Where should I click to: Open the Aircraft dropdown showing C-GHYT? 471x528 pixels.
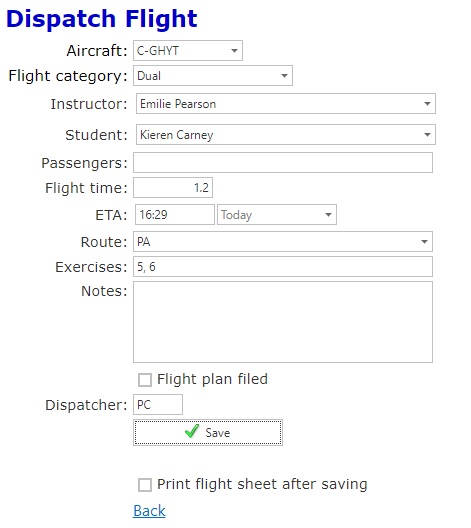click(x=188, y=51)
